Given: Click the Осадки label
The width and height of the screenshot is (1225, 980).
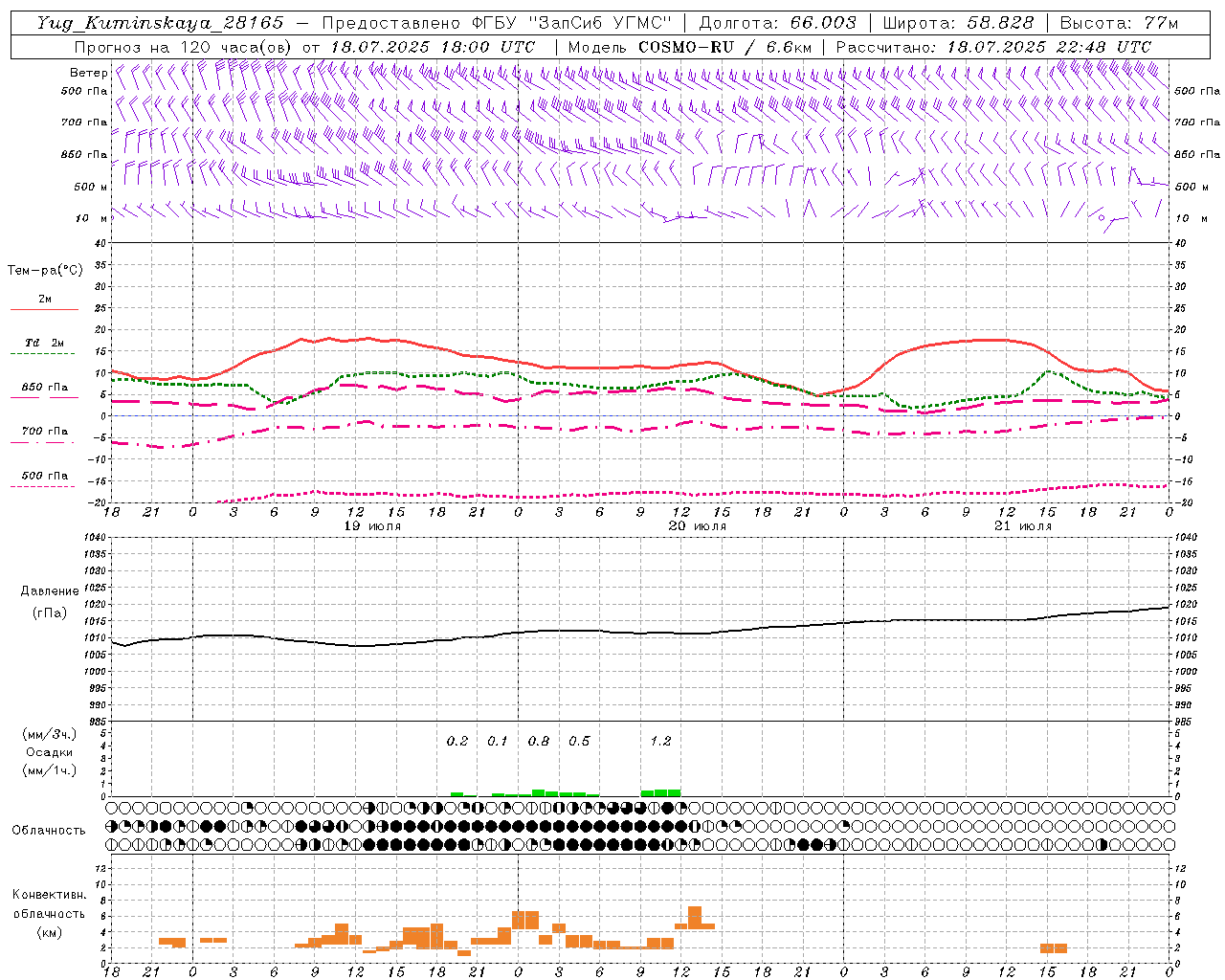Looking at the screenshot, I should [x=50, y=752].
